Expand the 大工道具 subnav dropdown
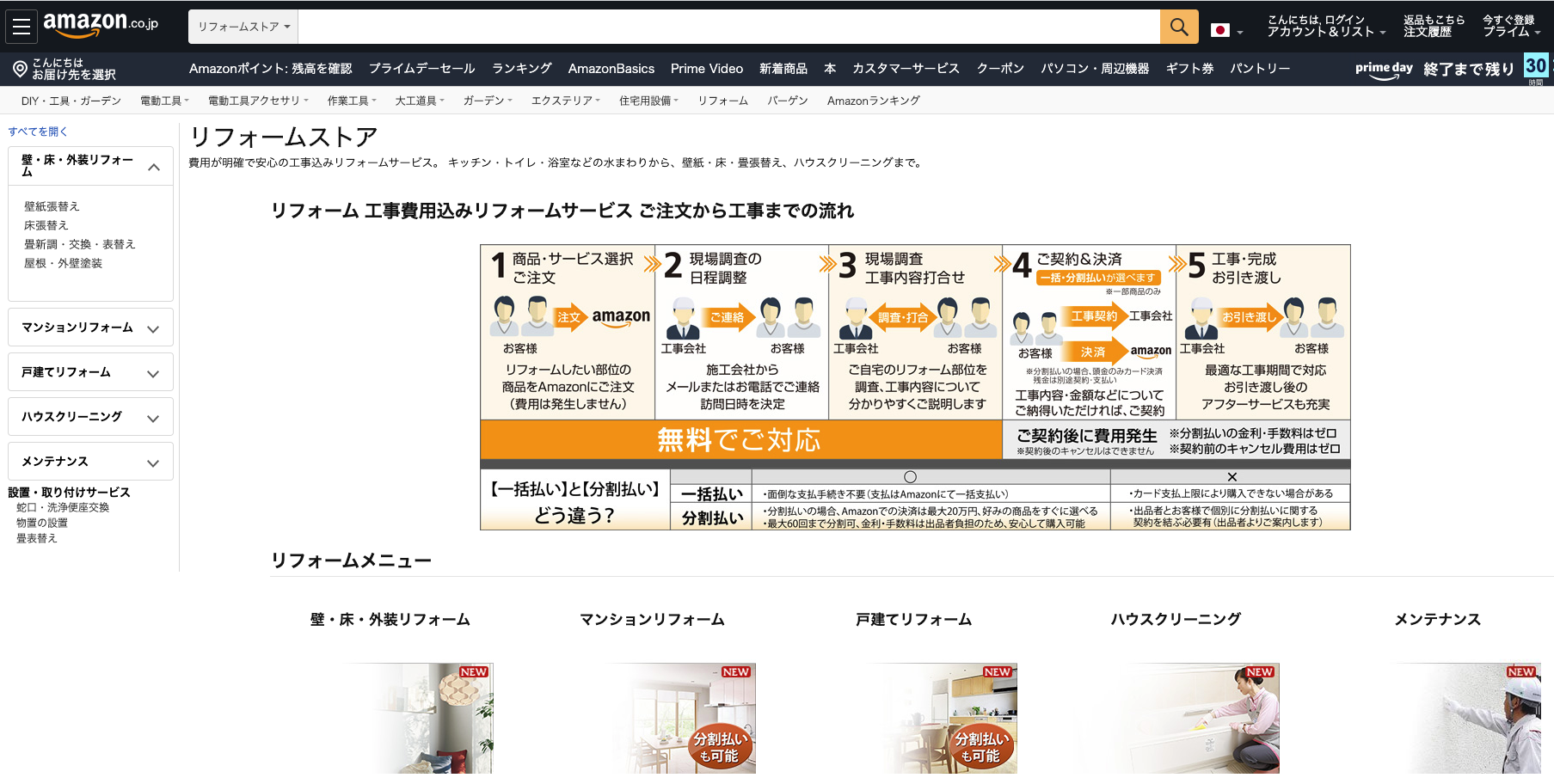 click(420, 101)
